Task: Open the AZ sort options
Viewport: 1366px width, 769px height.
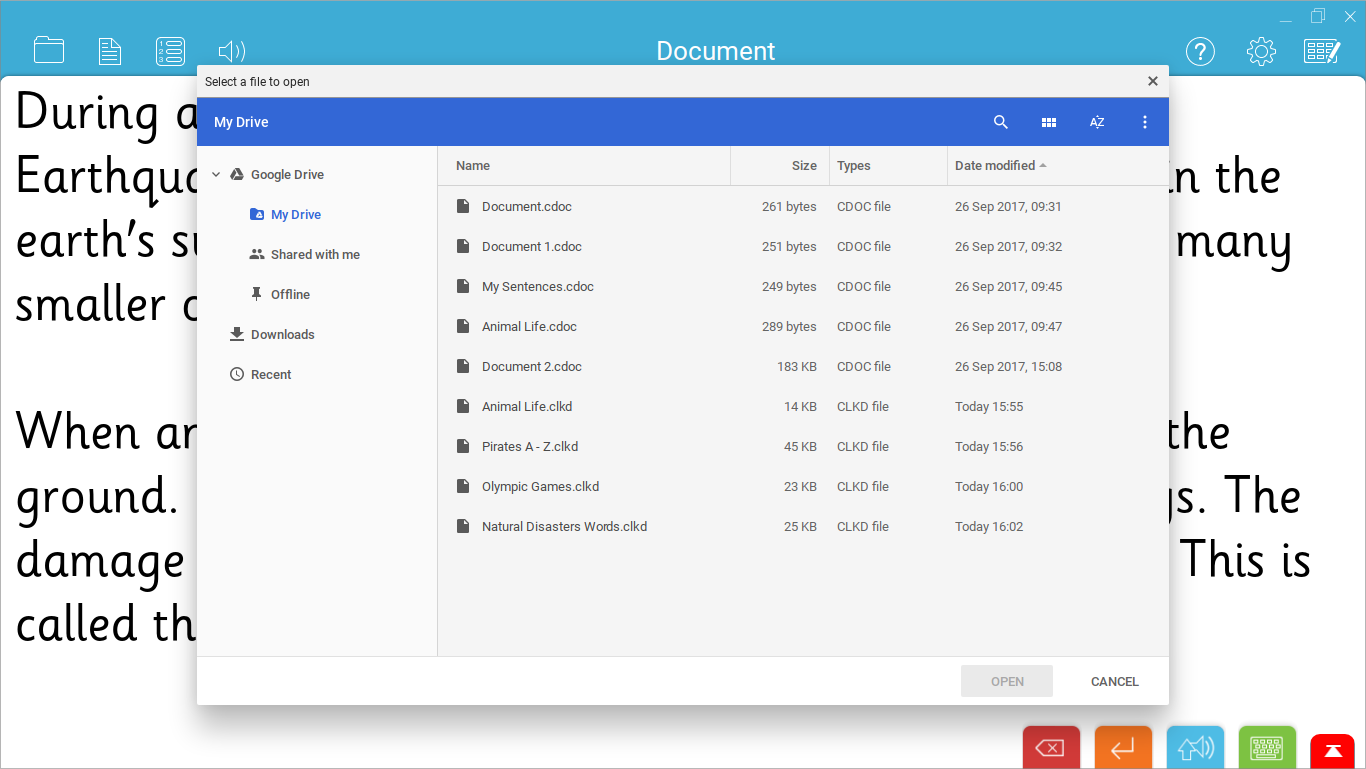Action: click(1096, 122)
